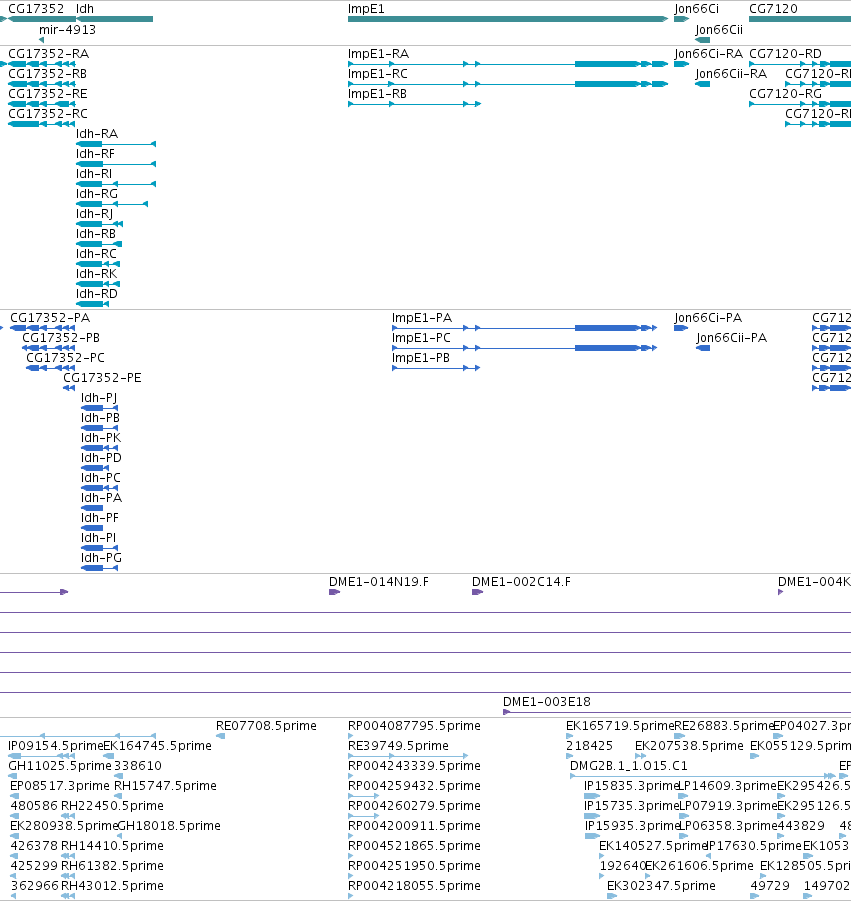
Task: Click the Jon66Ci-RA transcript label
Action: click(708, 53)
